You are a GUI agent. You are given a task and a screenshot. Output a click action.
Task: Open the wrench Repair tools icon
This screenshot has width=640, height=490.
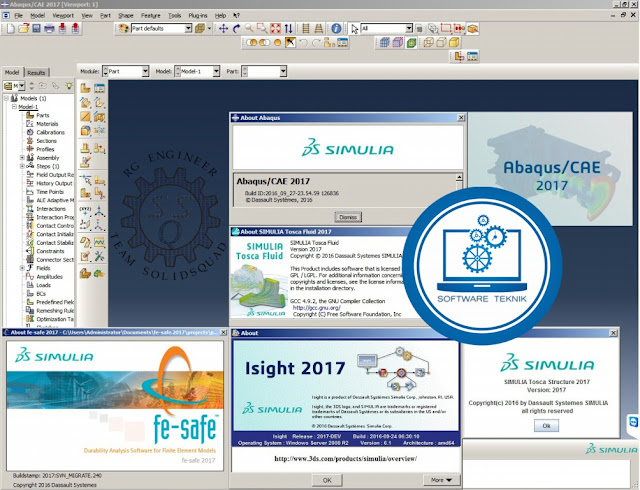pos(99,256)
